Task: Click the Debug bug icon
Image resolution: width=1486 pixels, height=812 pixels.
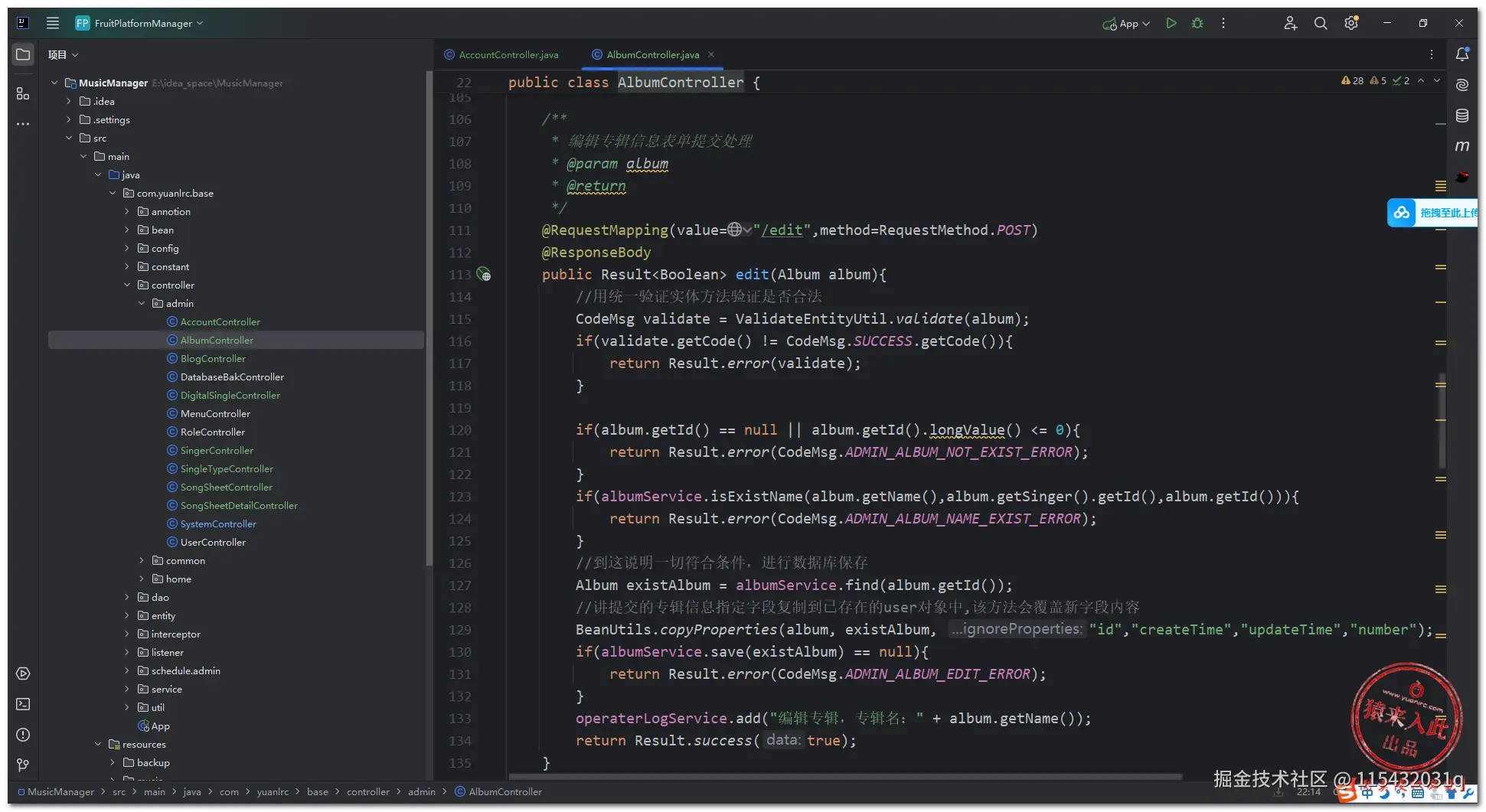Action: click(1197, 24)
